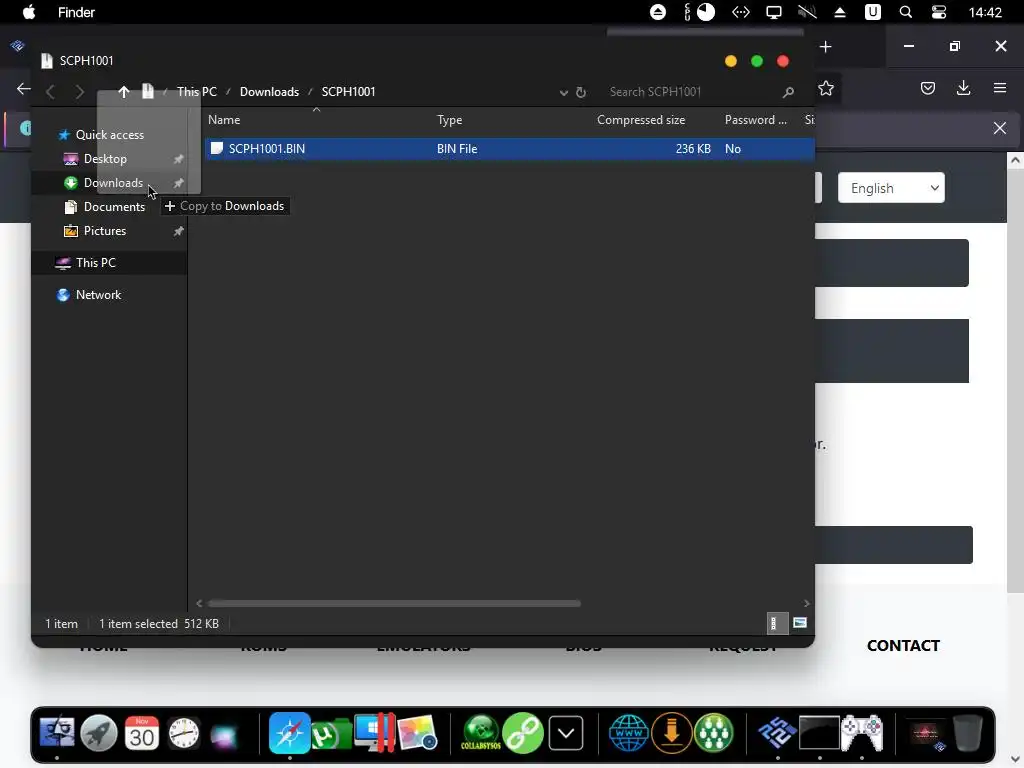Screen dimensions: 1024x768
Task: Open Launchpad rocket in the dock
Action: 99,733
